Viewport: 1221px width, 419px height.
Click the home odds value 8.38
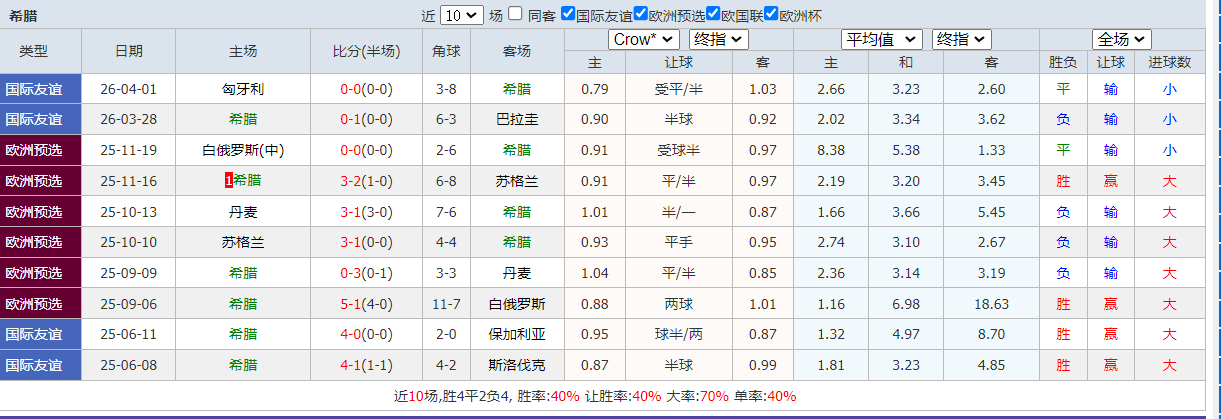point(831,150)
